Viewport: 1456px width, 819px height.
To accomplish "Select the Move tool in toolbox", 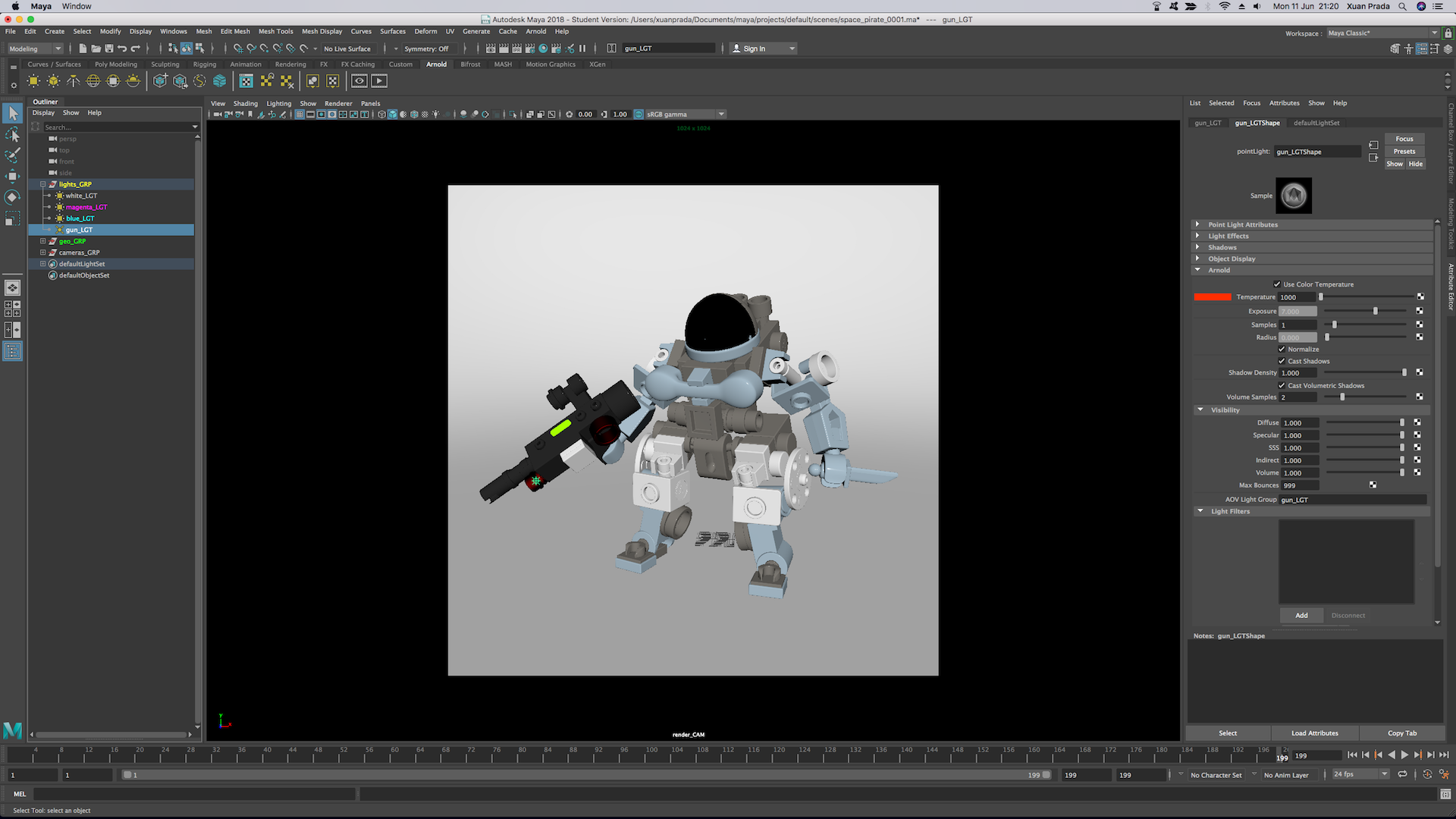I will coord(12,176).
